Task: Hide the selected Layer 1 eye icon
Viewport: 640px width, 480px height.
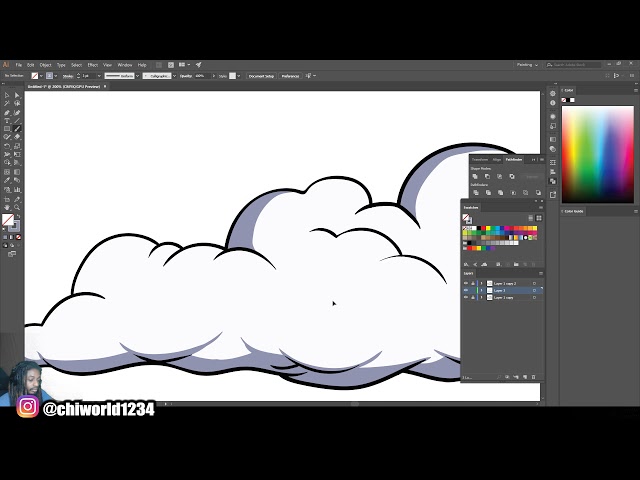Action: click(x=466, y=290)
